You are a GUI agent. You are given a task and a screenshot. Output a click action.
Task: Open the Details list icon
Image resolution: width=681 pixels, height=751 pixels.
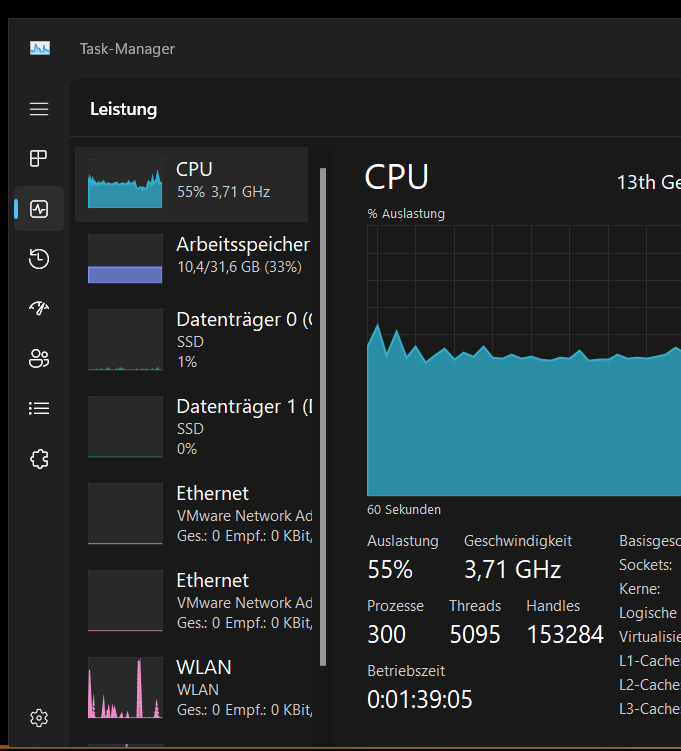(39, 409)
